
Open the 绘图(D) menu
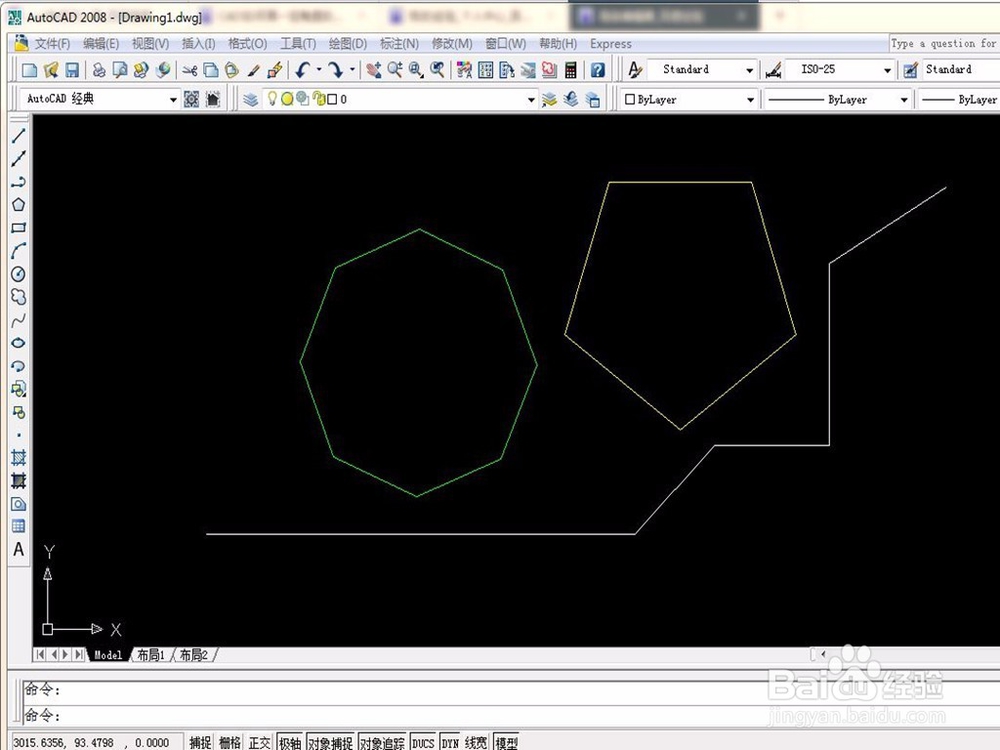click(x=348, y=43)
